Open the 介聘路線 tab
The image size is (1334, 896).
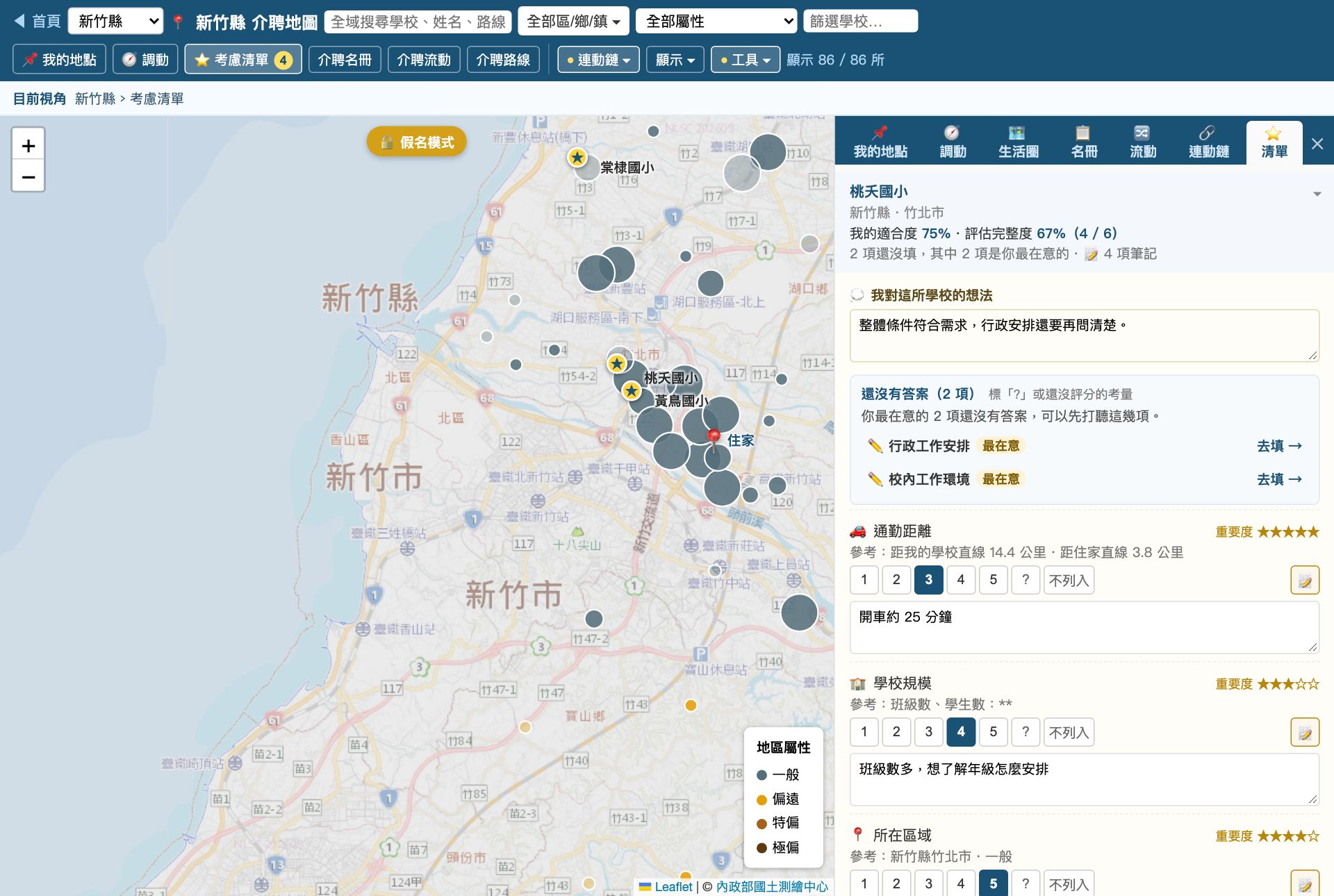point(503,60)
